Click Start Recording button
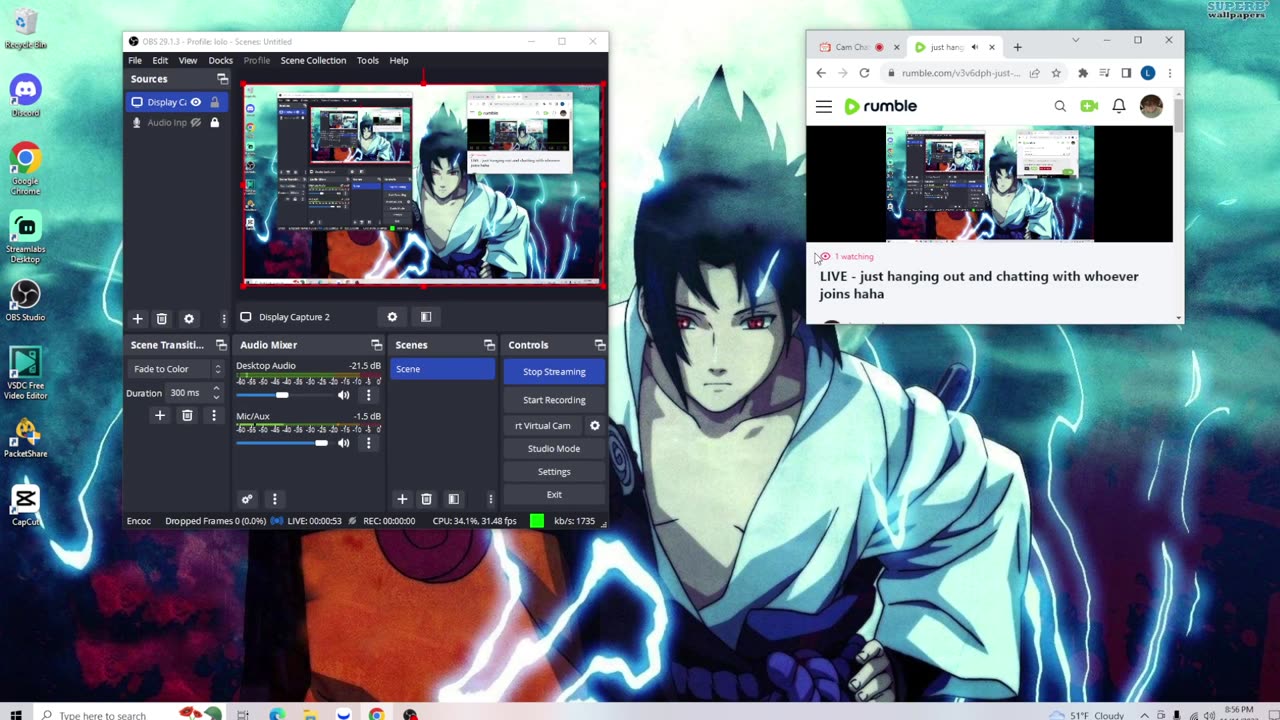Screen dimensions: 1280x720 click(x=554, y=400)
